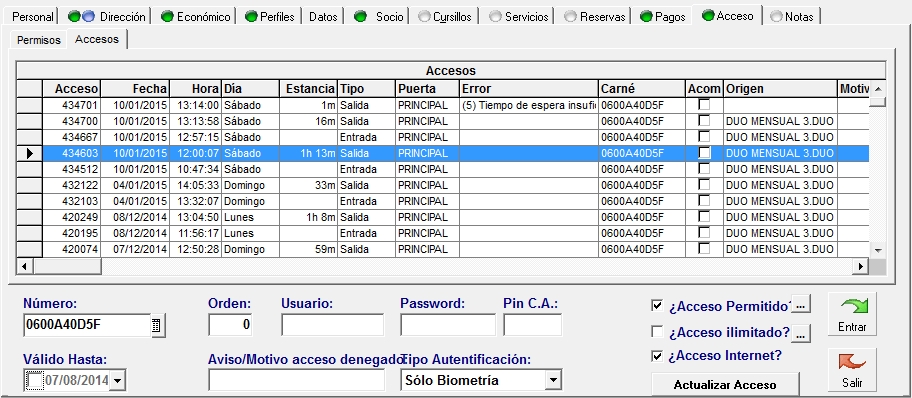Click the grey indicator on Notas tab
This screenshot has height=398, width=912.
pos(776,17)
